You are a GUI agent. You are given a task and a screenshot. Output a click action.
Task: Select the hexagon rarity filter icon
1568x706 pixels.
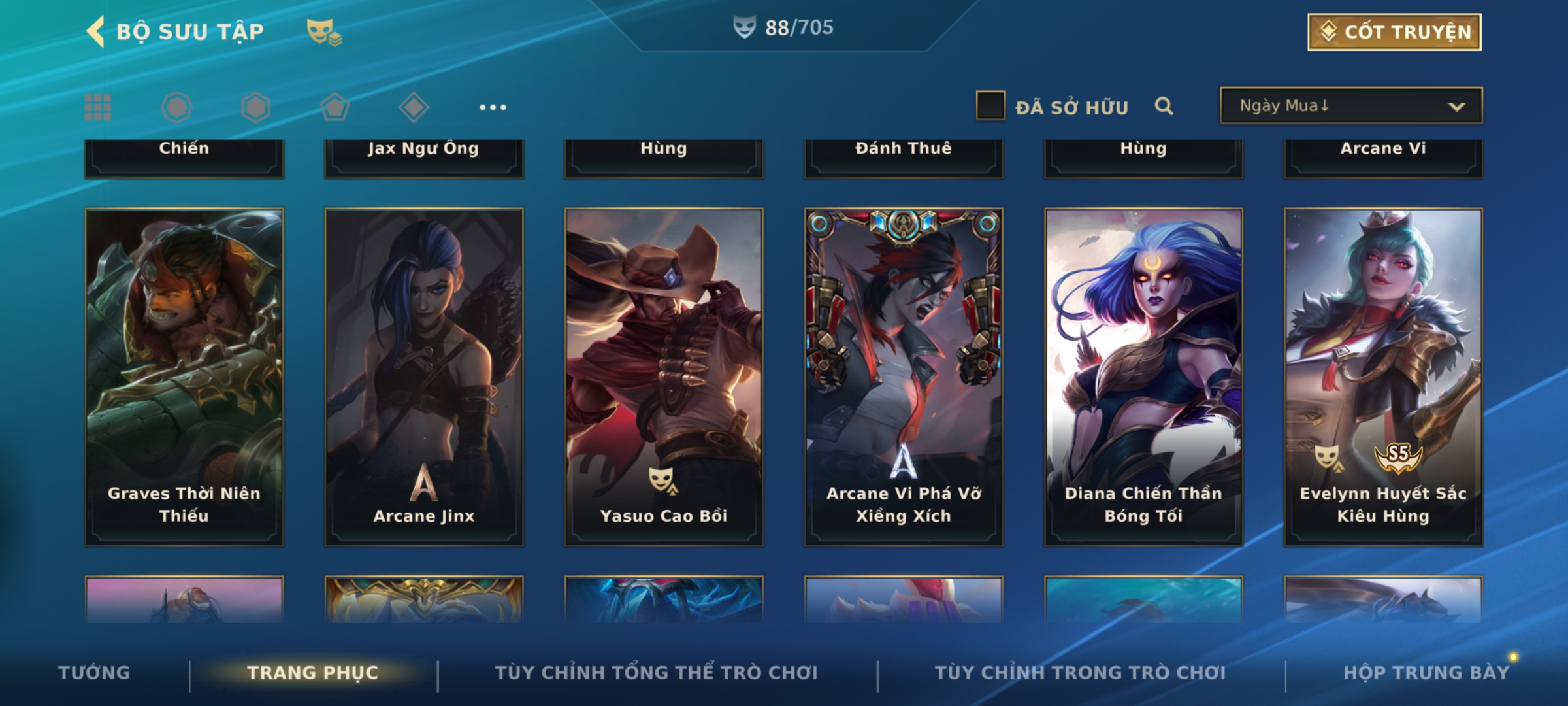click(x=255, y=107)
